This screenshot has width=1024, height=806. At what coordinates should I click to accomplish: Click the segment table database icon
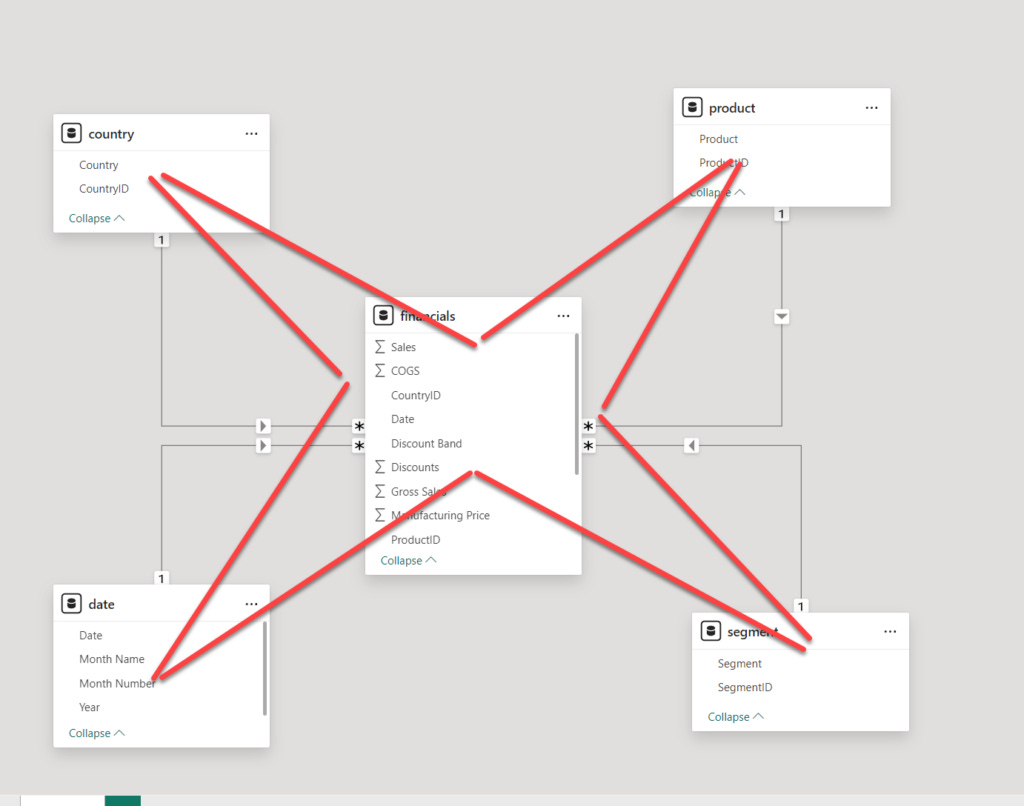point(711,631)
